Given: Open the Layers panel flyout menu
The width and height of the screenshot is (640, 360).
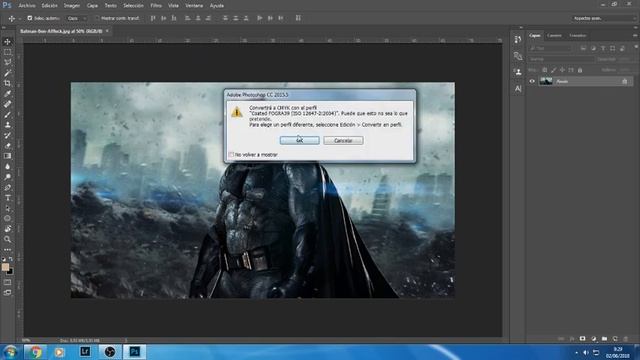Looking at the screenshot, I should point(635,36).
